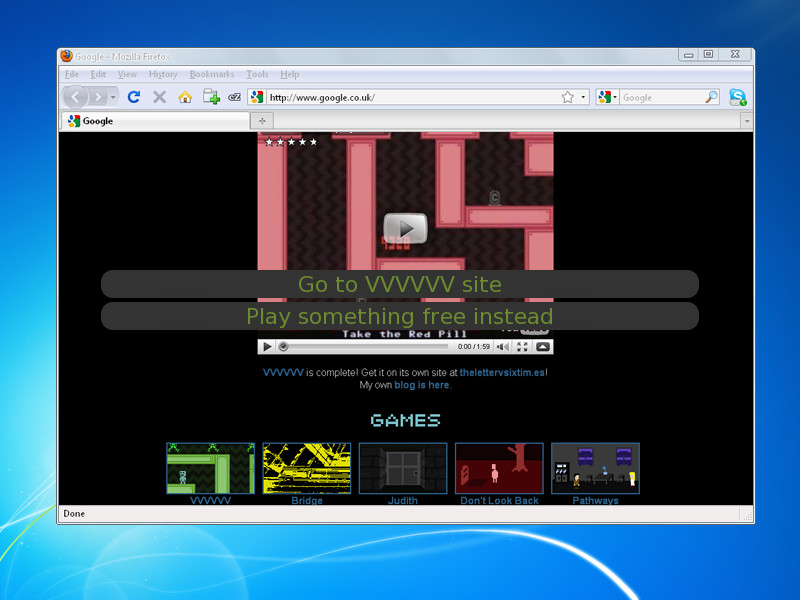Open the thelettervsixtim.es link
The width and height of the screenshot is (800, 600).
pyautogui.click(x=502, y=372)
